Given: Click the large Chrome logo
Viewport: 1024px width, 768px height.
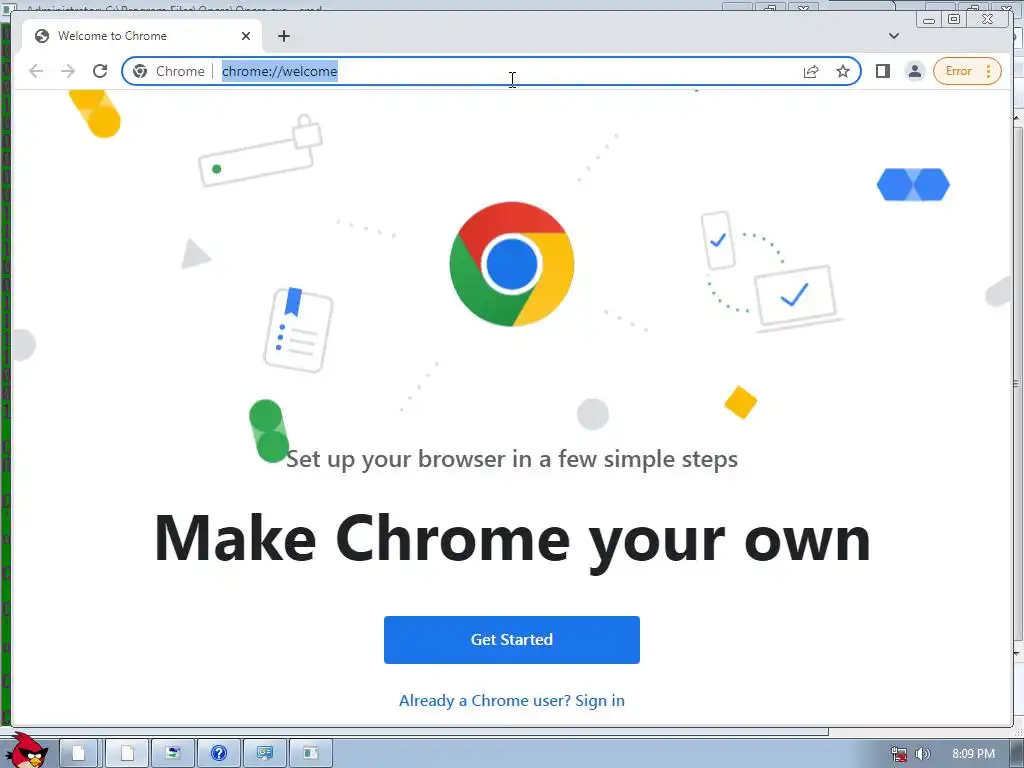Looking at the screenshot, I should (x=512, y=264).
